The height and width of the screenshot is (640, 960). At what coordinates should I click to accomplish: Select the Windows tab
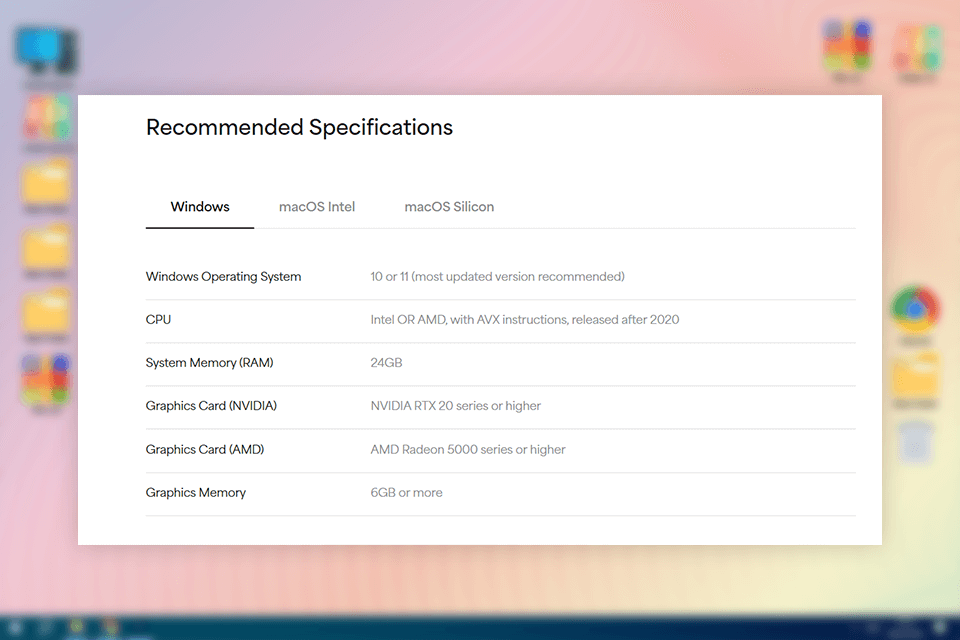(200, 207)
